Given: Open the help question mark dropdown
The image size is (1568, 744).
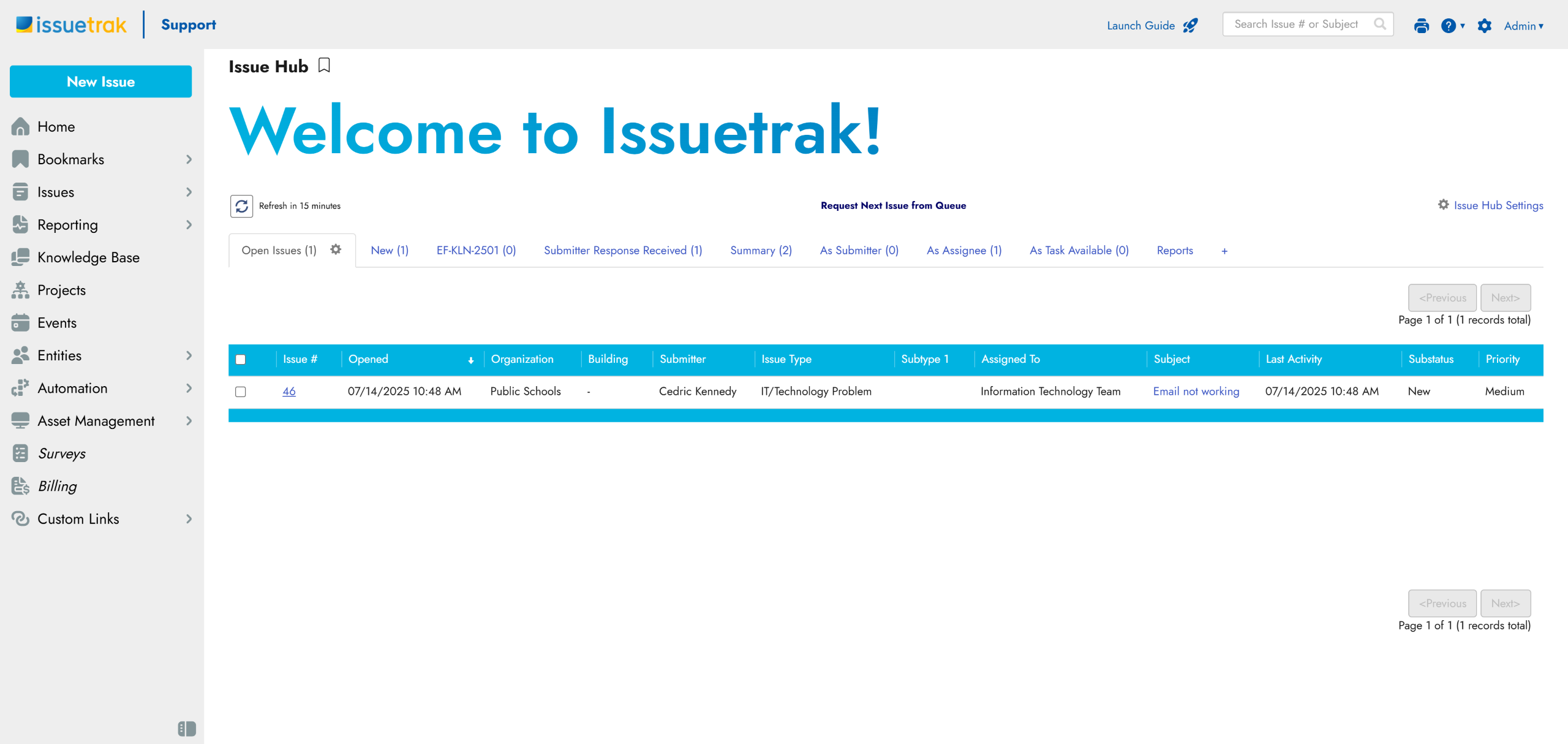Looking at the screenshot, I should (x=1452, y=26).
